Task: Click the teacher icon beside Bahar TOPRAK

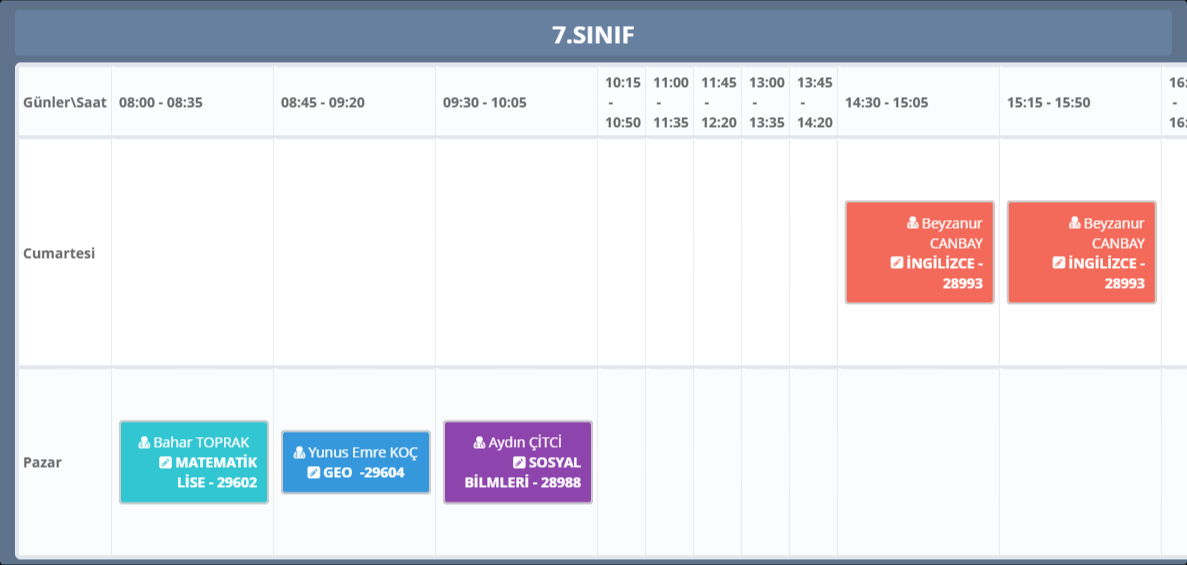Action: tap(144, 442)
